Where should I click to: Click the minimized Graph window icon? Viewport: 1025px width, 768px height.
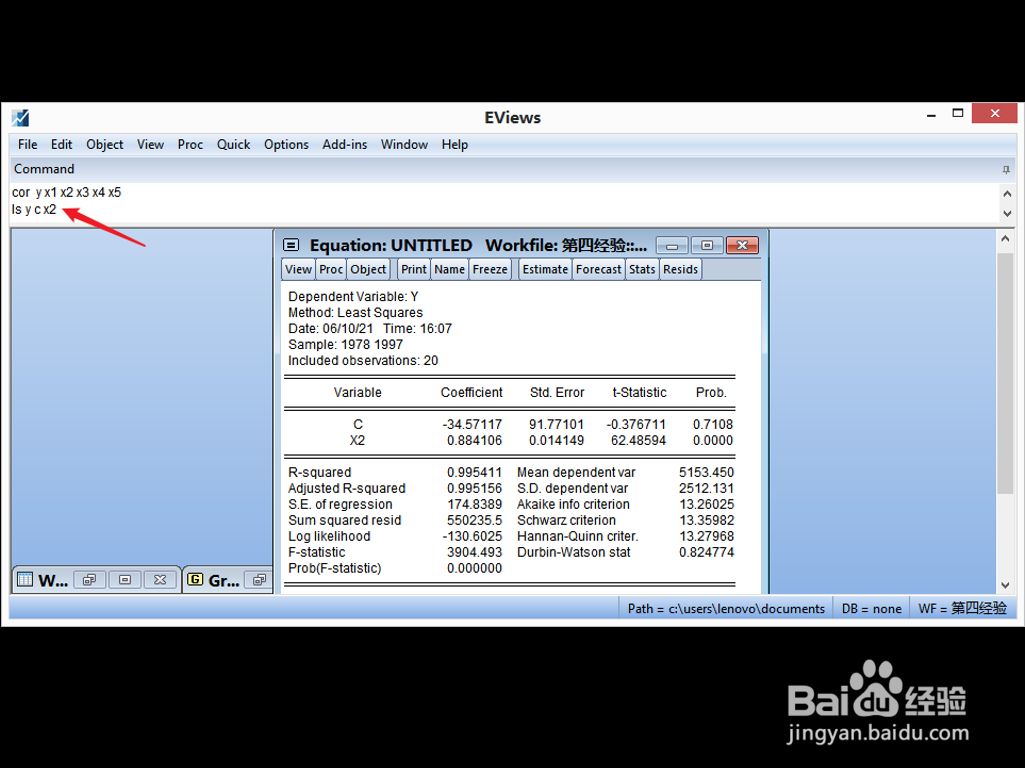coord(195,579)
